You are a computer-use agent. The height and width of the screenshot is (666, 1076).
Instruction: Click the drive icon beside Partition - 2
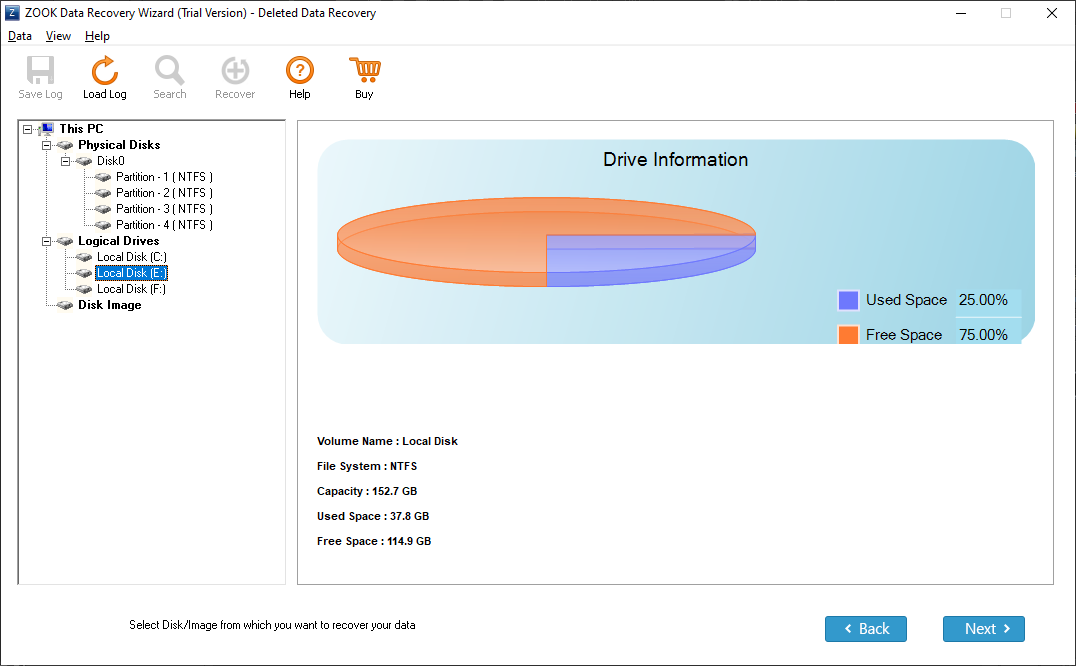coord(103,193)
